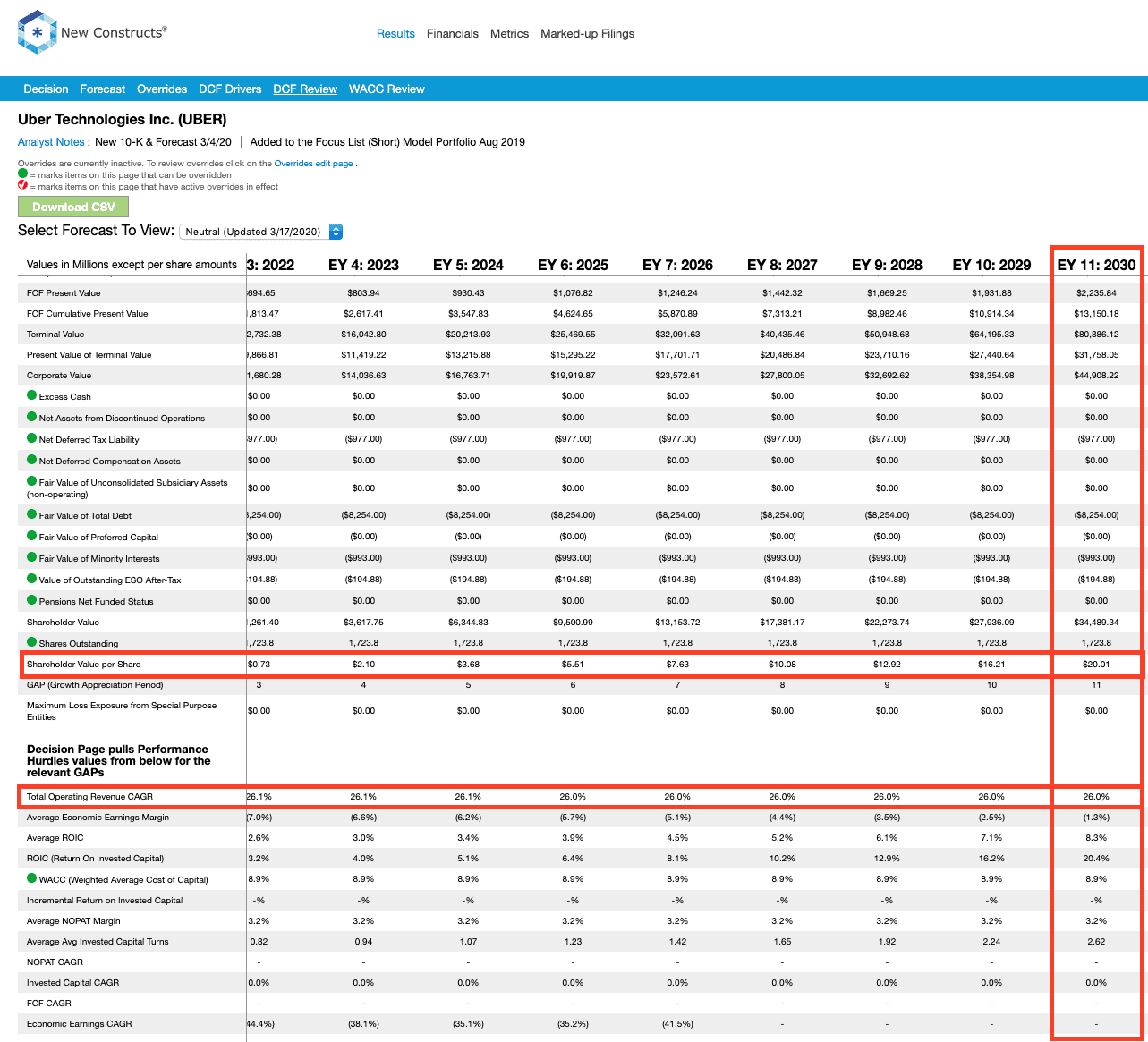Viewport: 1148px width, 1042px height.
Task: Switch to the Forecast tab
Action: pyautogui.click(x=103, y=89)
